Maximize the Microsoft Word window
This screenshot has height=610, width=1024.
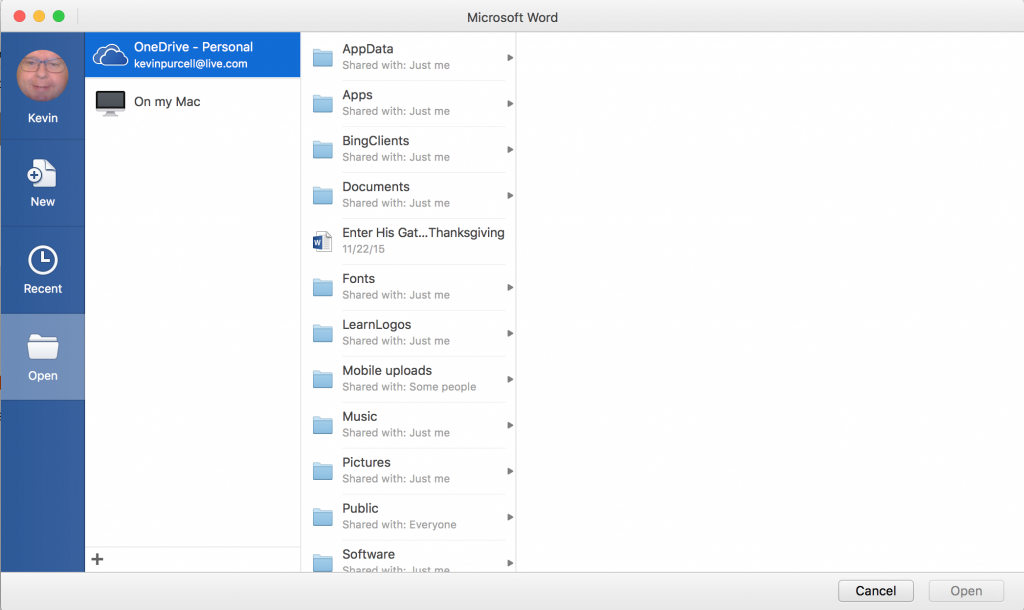59,16
